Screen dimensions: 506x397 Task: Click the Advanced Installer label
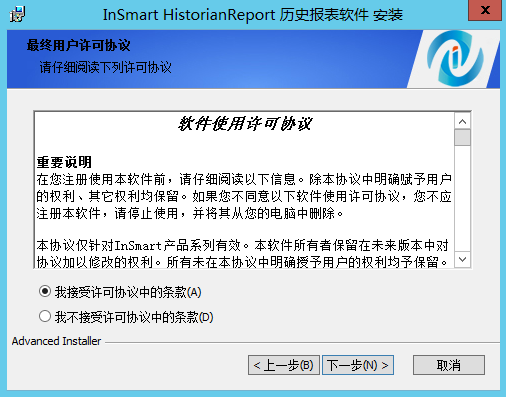[56, 341]
